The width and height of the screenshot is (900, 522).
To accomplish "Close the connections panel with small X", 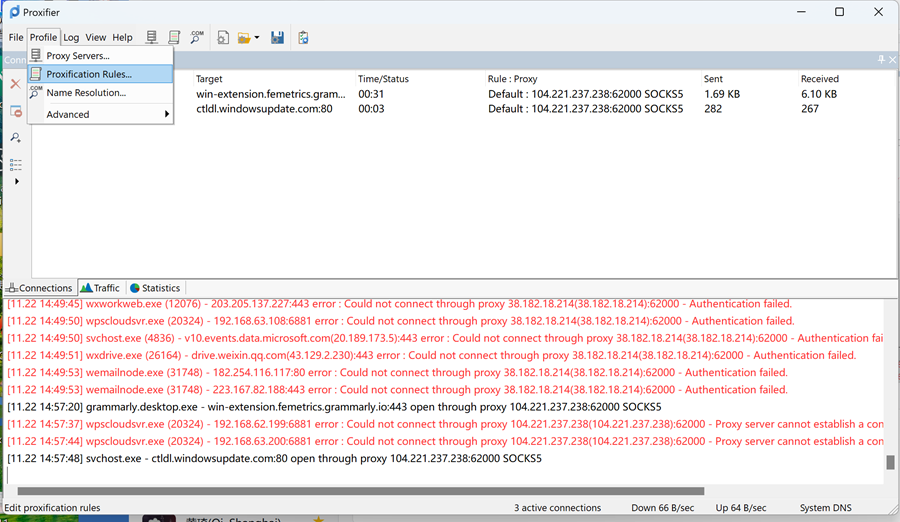I will [x=893, y=60].
